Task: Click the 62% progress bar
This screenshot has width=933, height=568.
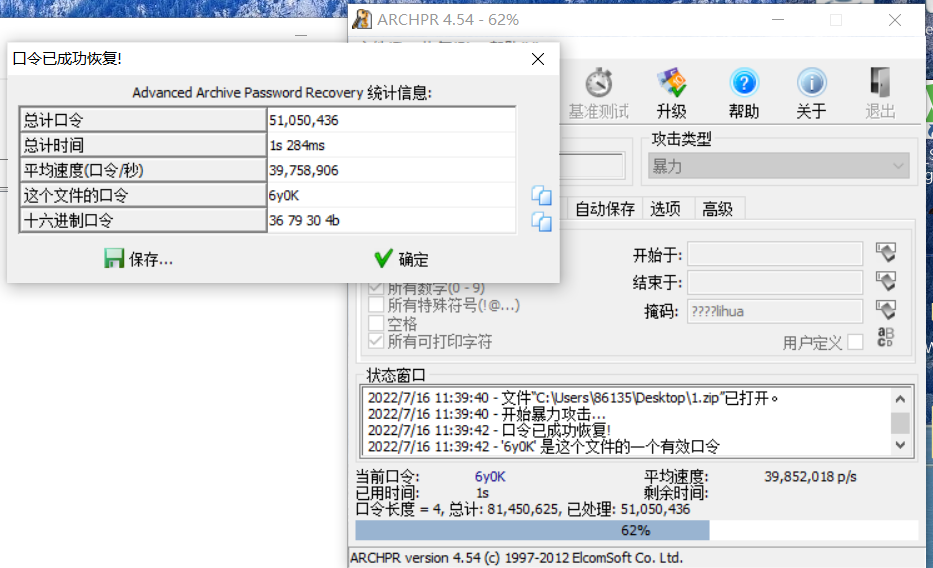Action: pyautogui.click(x=636, y=530)
